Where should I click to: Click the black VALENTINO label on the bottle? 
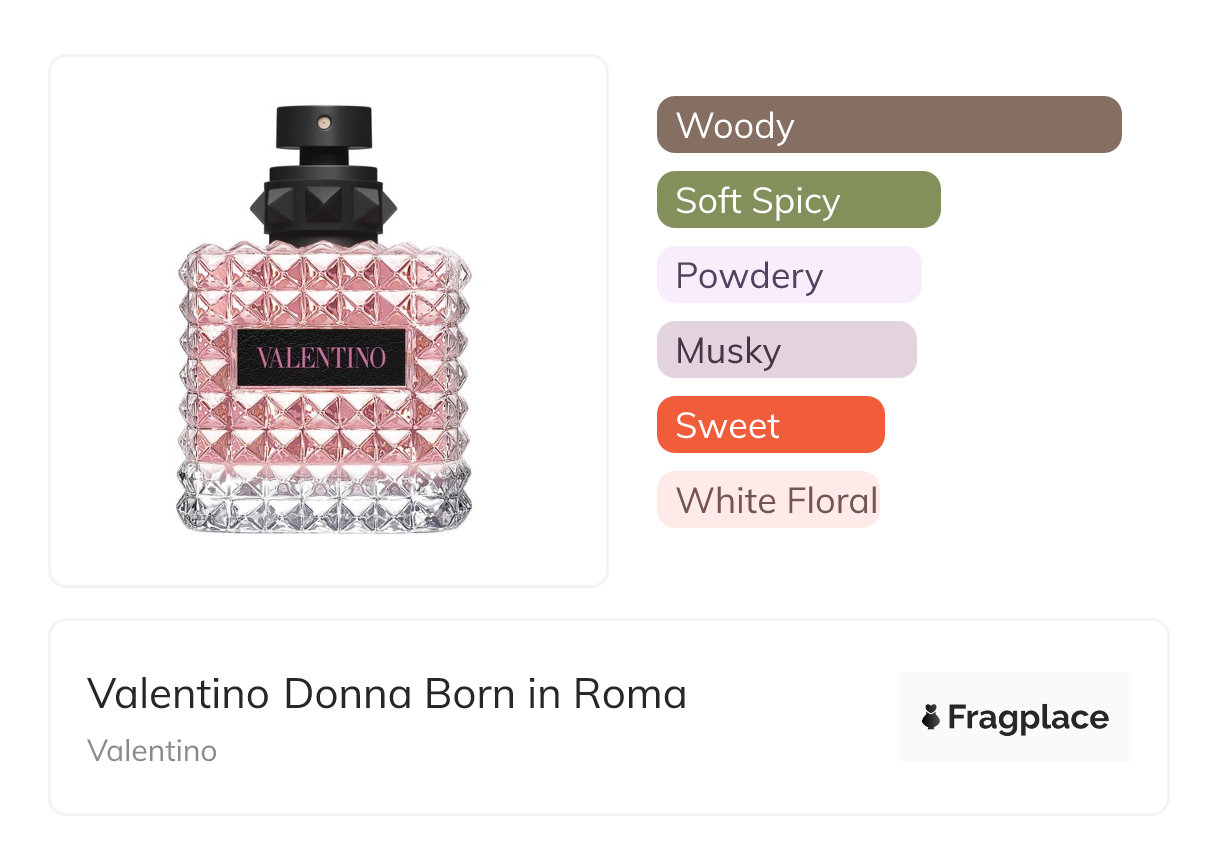322,357
